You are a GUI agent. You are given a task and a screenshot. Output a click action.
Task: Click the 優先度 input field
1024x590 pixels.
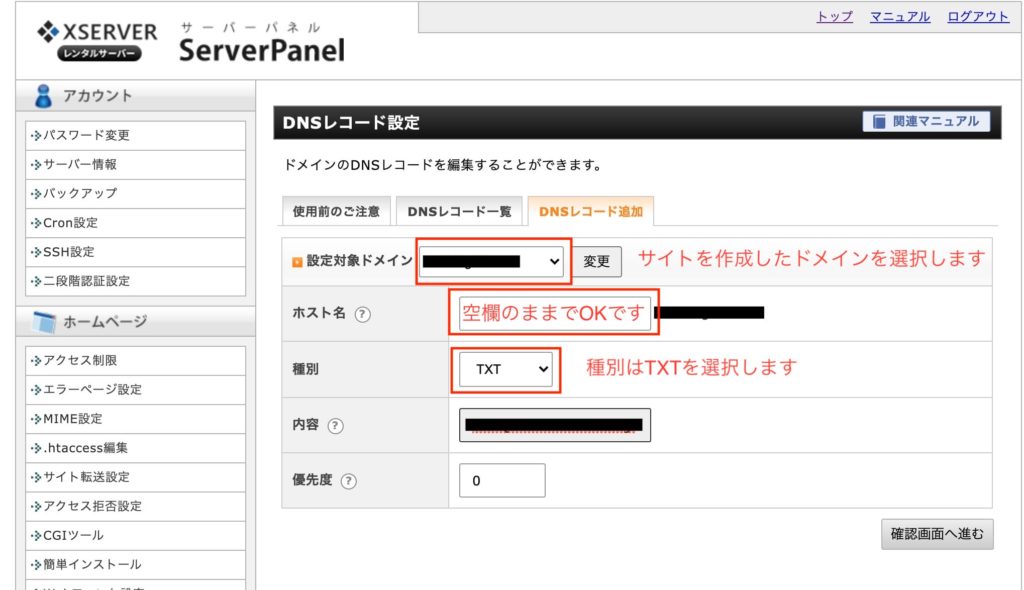pyautogui.click(x=502, y=481)
